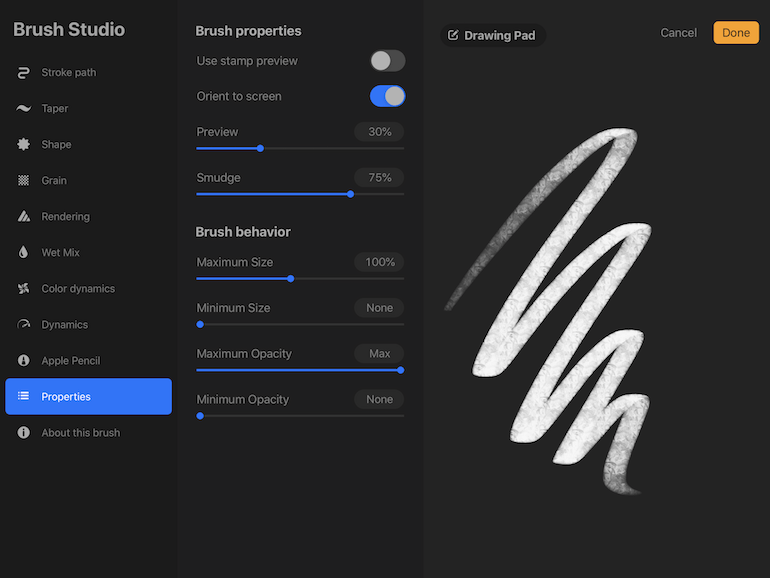
Task: Go to the Rendering section
Action: click(x=88, y=217)
